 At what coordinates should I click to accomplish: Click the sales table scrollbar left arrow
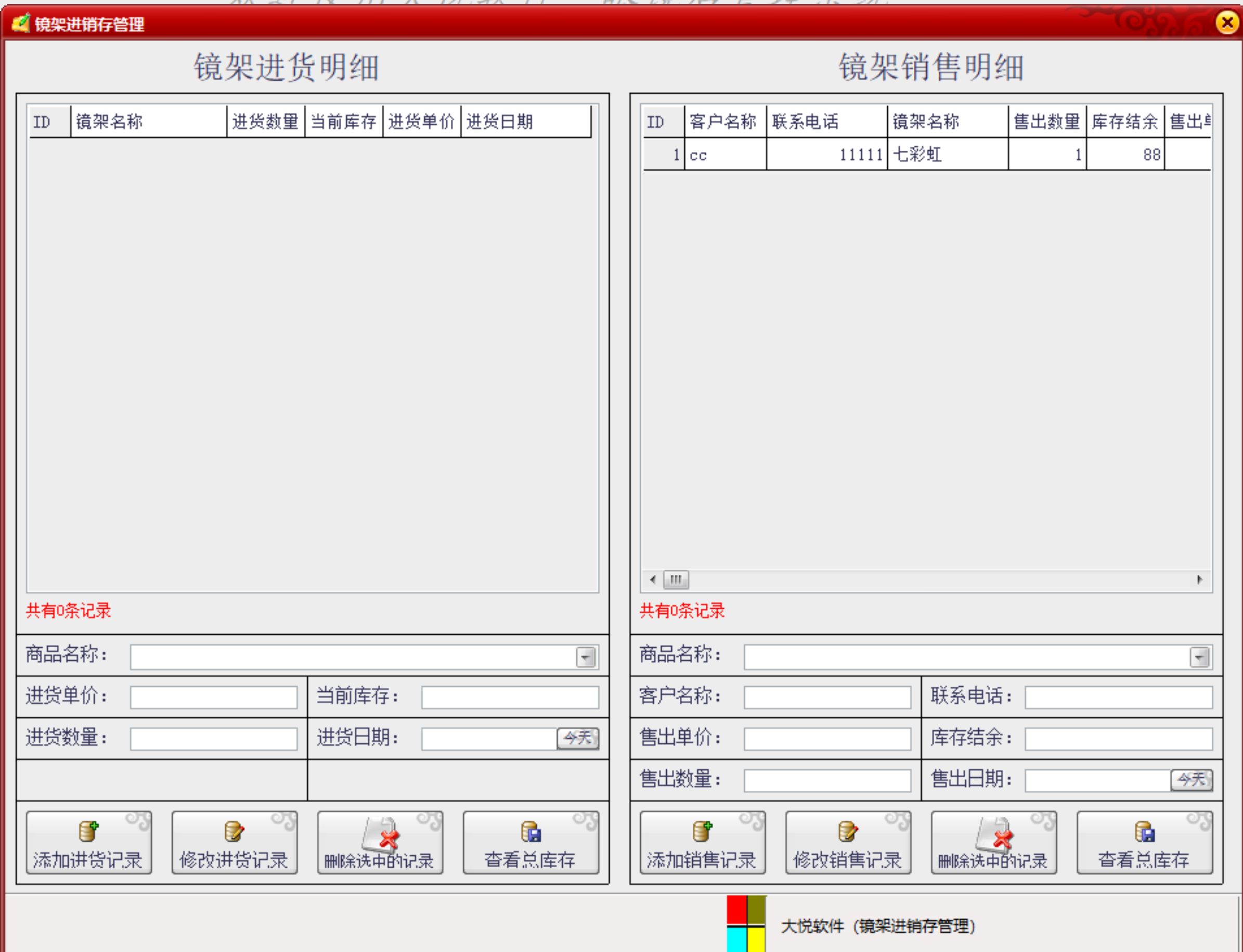pyautogui.click(x=653, y=579)
